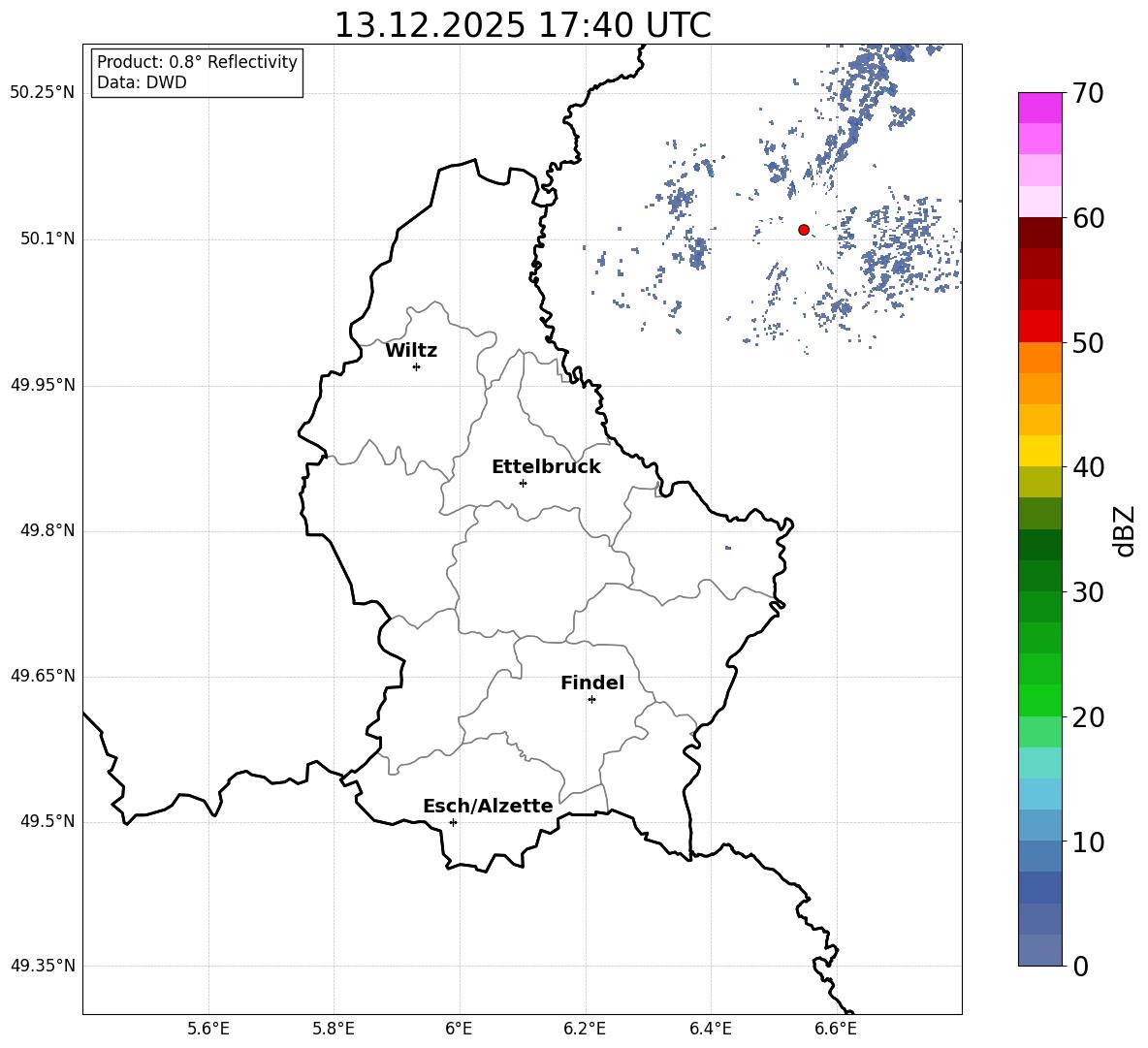Pick the dark green colorbar swatch near 30

click(x=1040, y=576)
